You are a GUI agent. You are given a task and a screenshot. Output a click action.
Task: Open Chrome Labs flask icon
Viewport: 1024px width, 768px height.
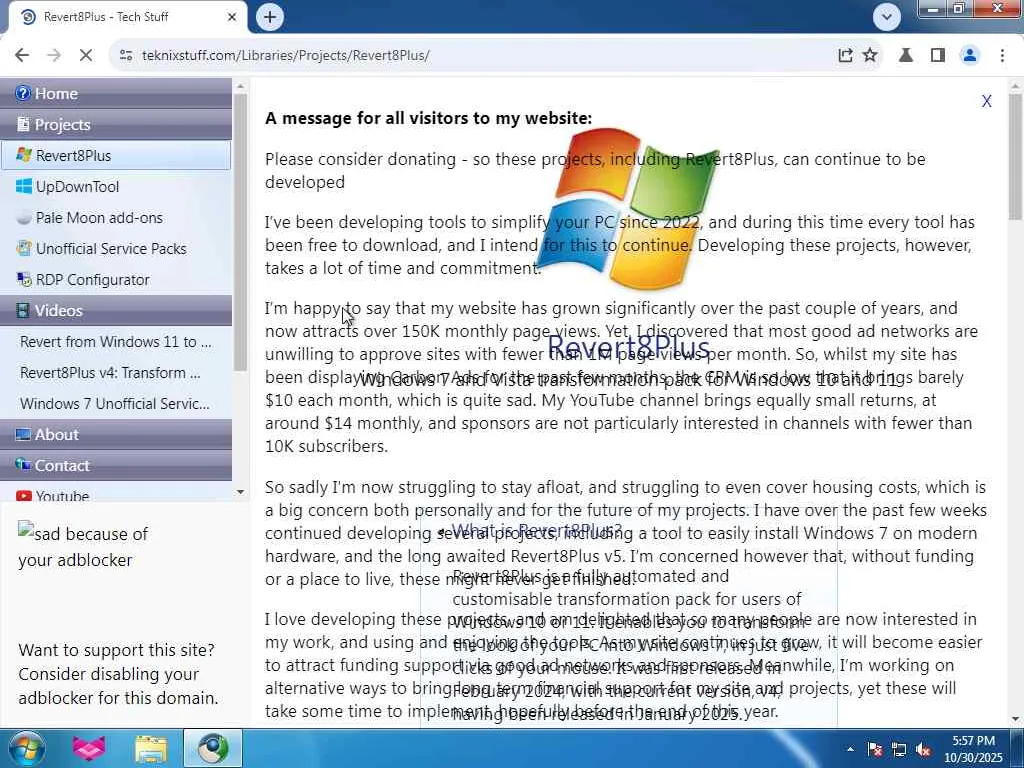(906, 56)
